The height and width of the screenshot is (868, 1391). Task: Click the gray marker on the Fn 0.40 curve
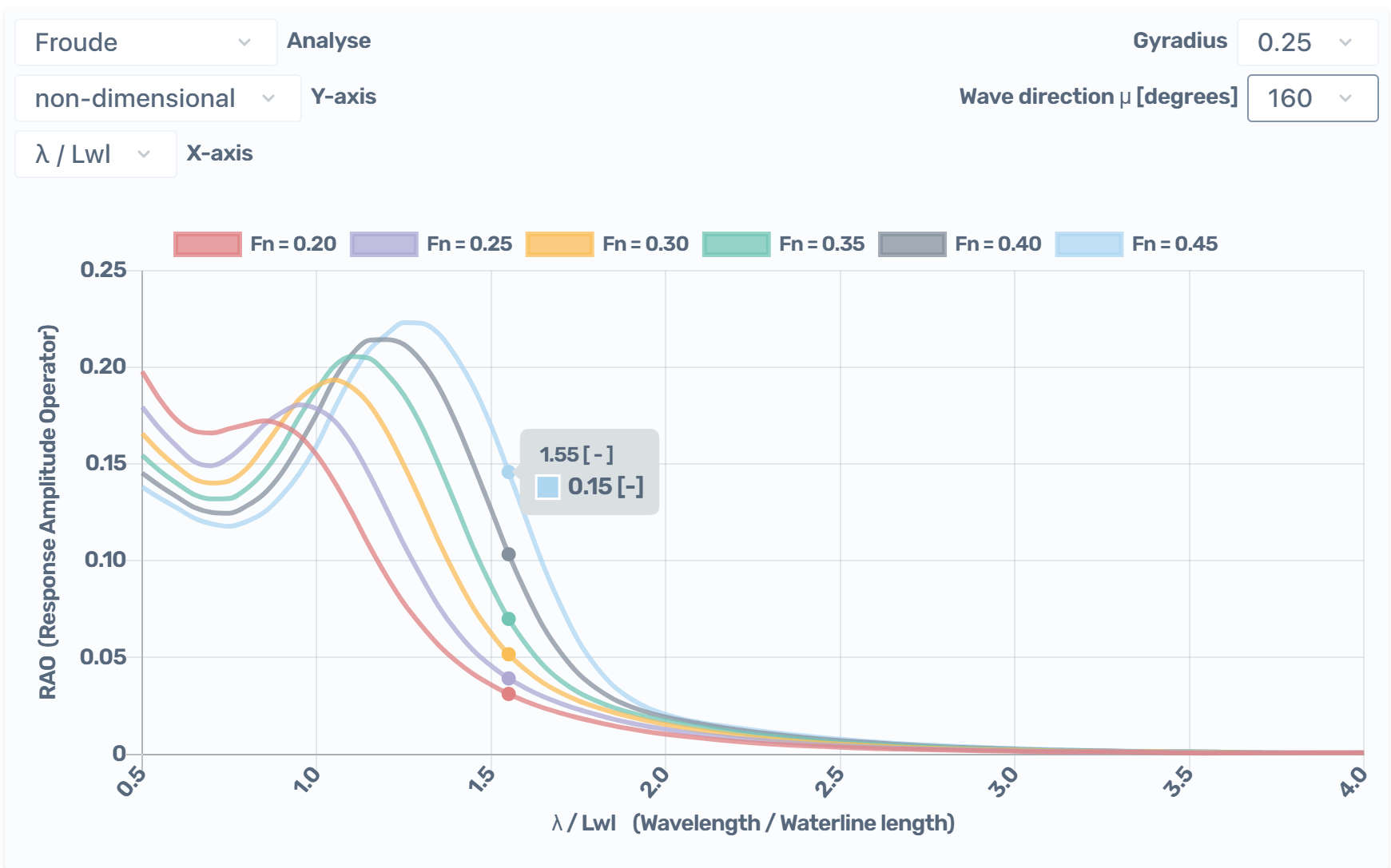pos(508,553)
